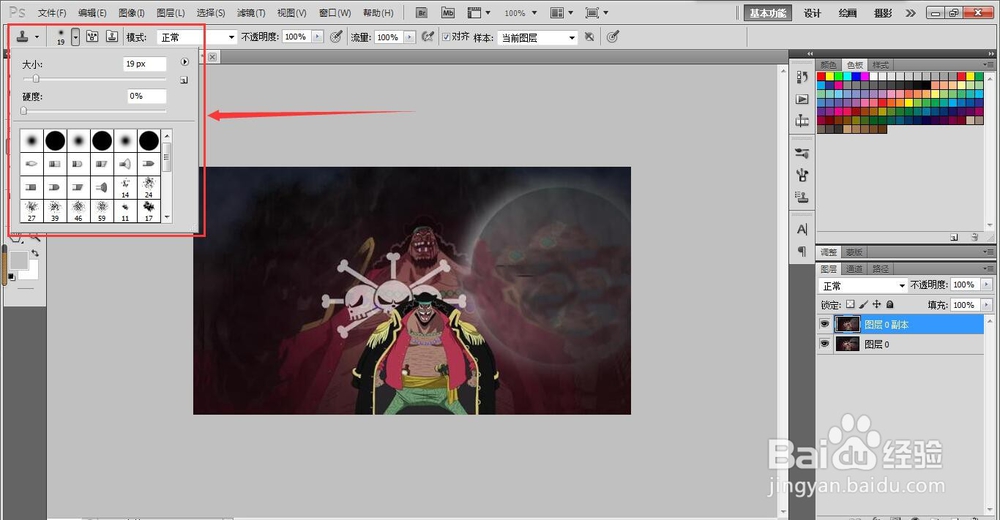Open the 文件(F) menu
The image size is (1000, 520).
52,13
